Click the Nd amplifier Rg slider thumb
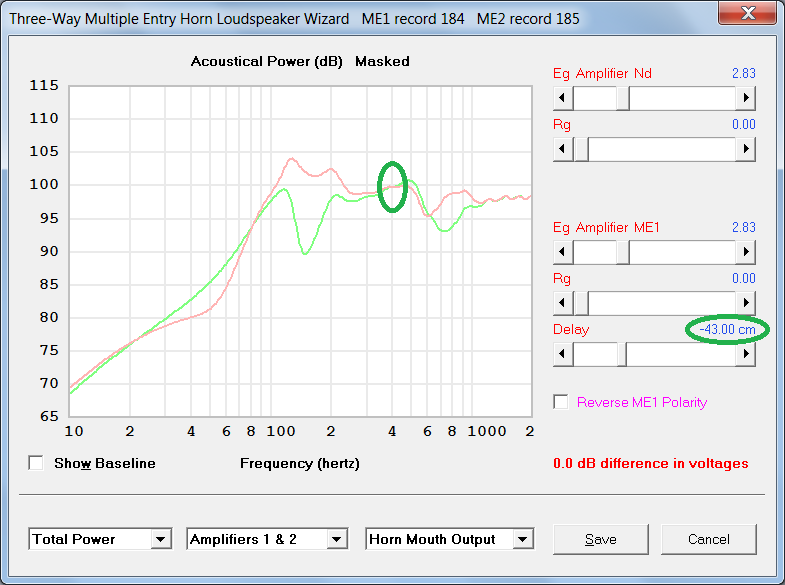 pyautogui.click(x=581, y=149)
